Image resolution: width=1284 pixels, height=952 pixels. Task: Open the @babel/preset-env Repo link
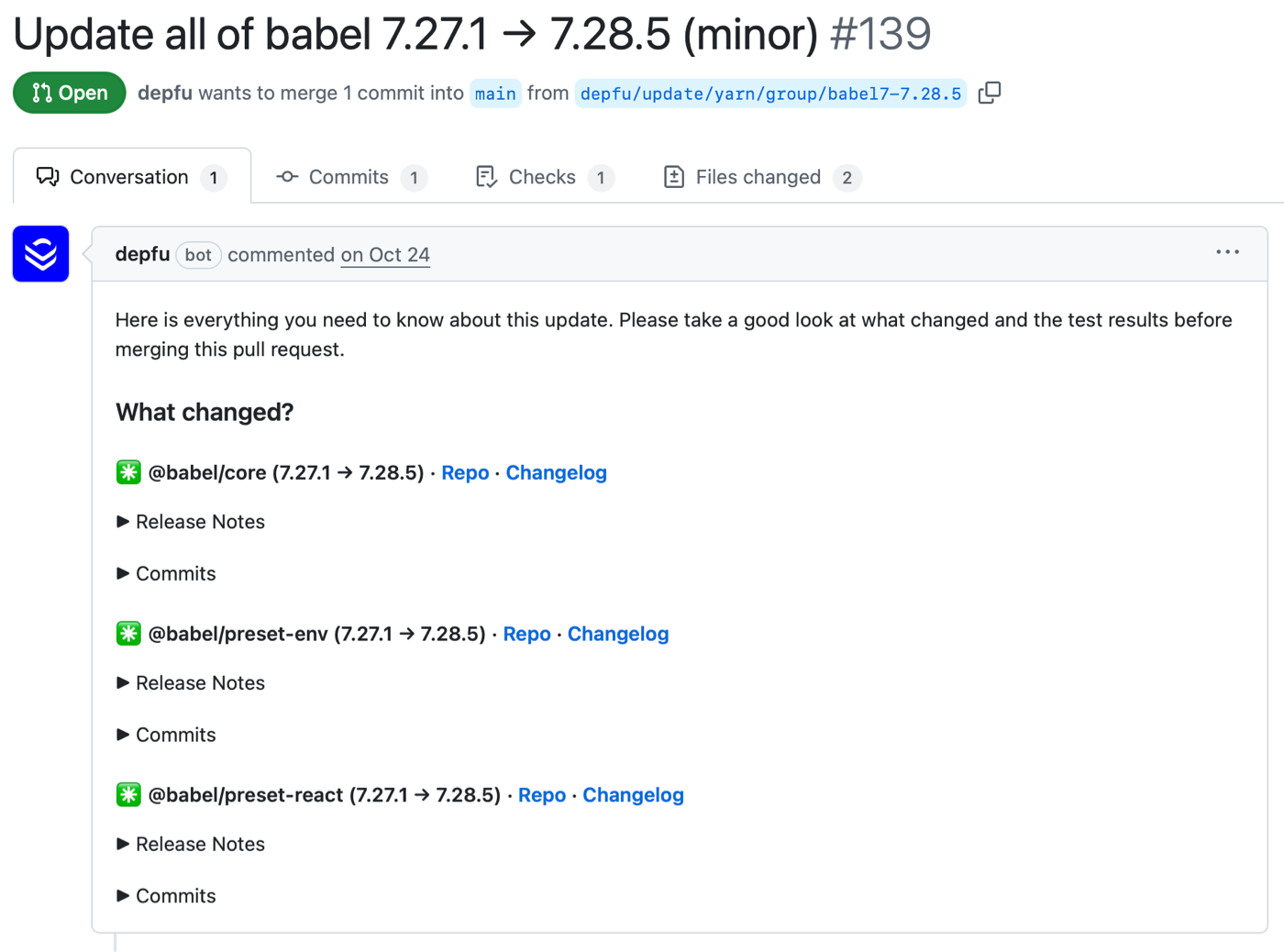coord(526,634)
